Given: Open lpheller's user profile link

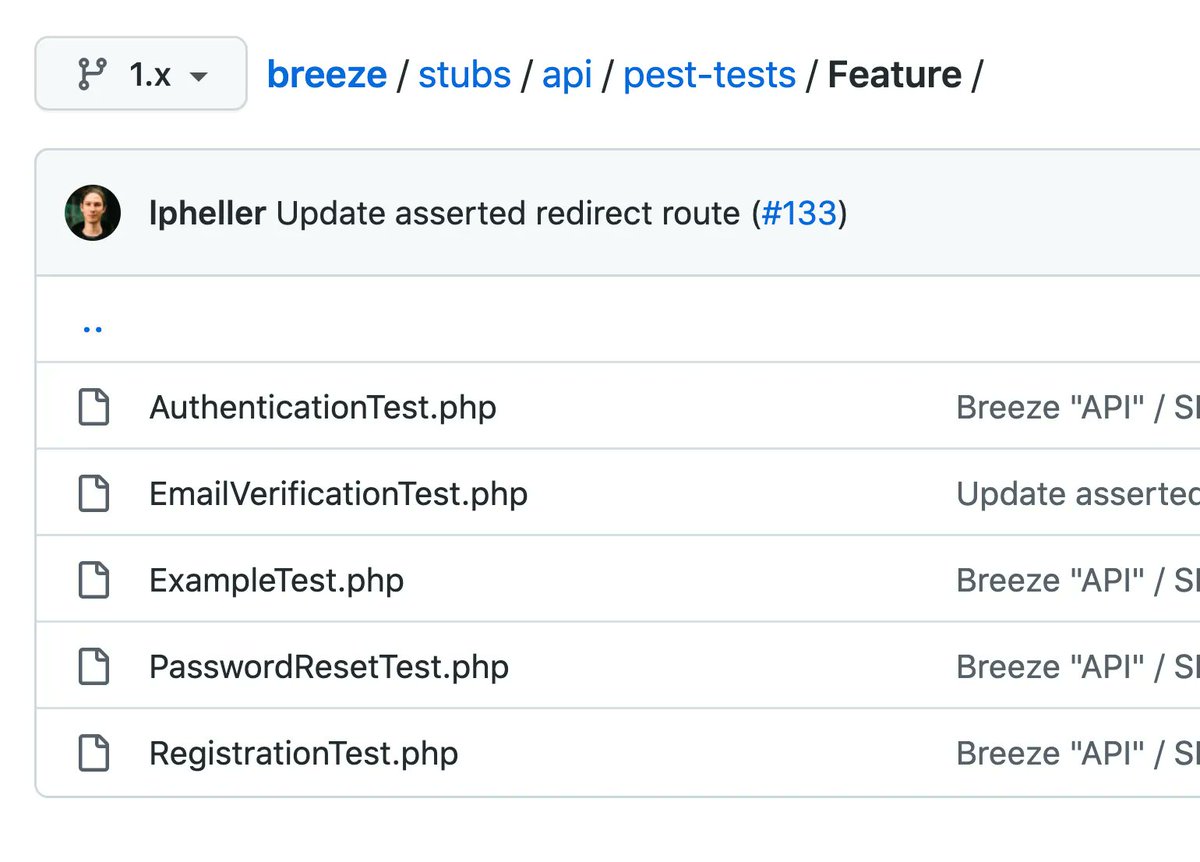Looking at the screenshot, I should (x=207, y=213).
